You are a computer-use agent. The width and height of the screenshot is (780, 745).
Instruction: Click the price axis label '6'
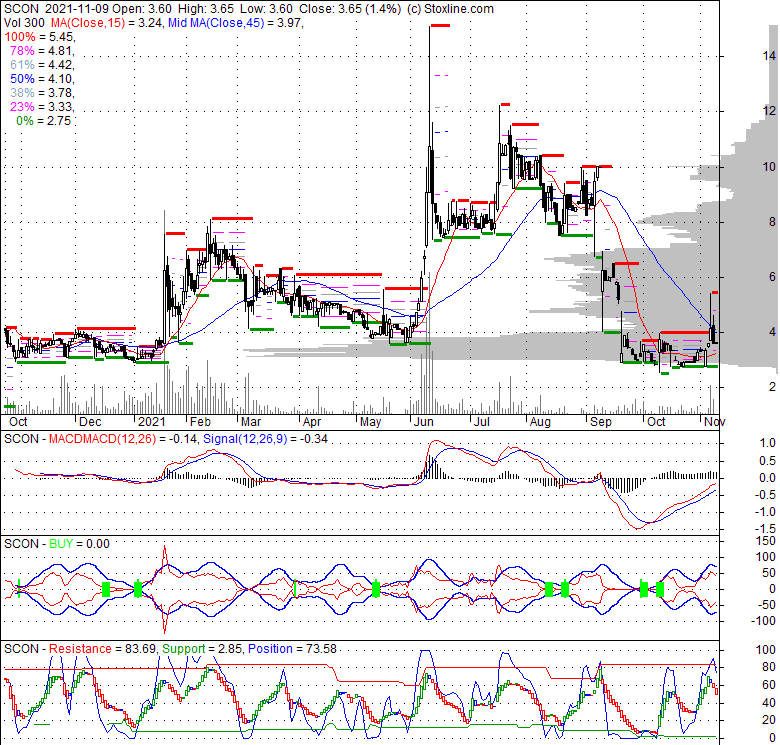click(x=772, y=277)
